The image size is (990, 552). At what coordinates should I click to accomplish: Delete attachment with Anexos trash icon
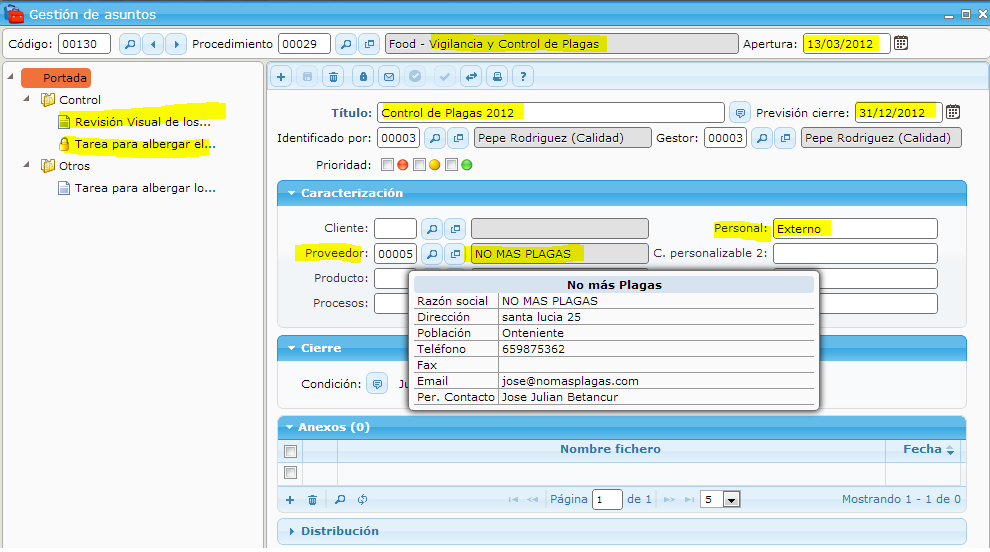point(312,500)
